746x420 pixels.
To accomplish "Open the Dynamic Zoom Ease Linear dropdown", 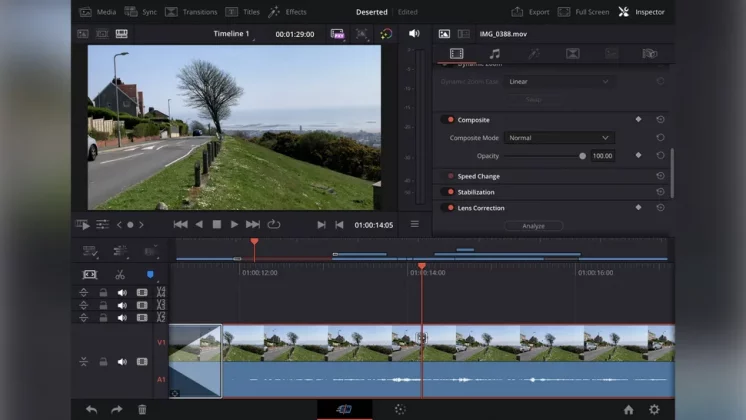I will click(559, 82).
